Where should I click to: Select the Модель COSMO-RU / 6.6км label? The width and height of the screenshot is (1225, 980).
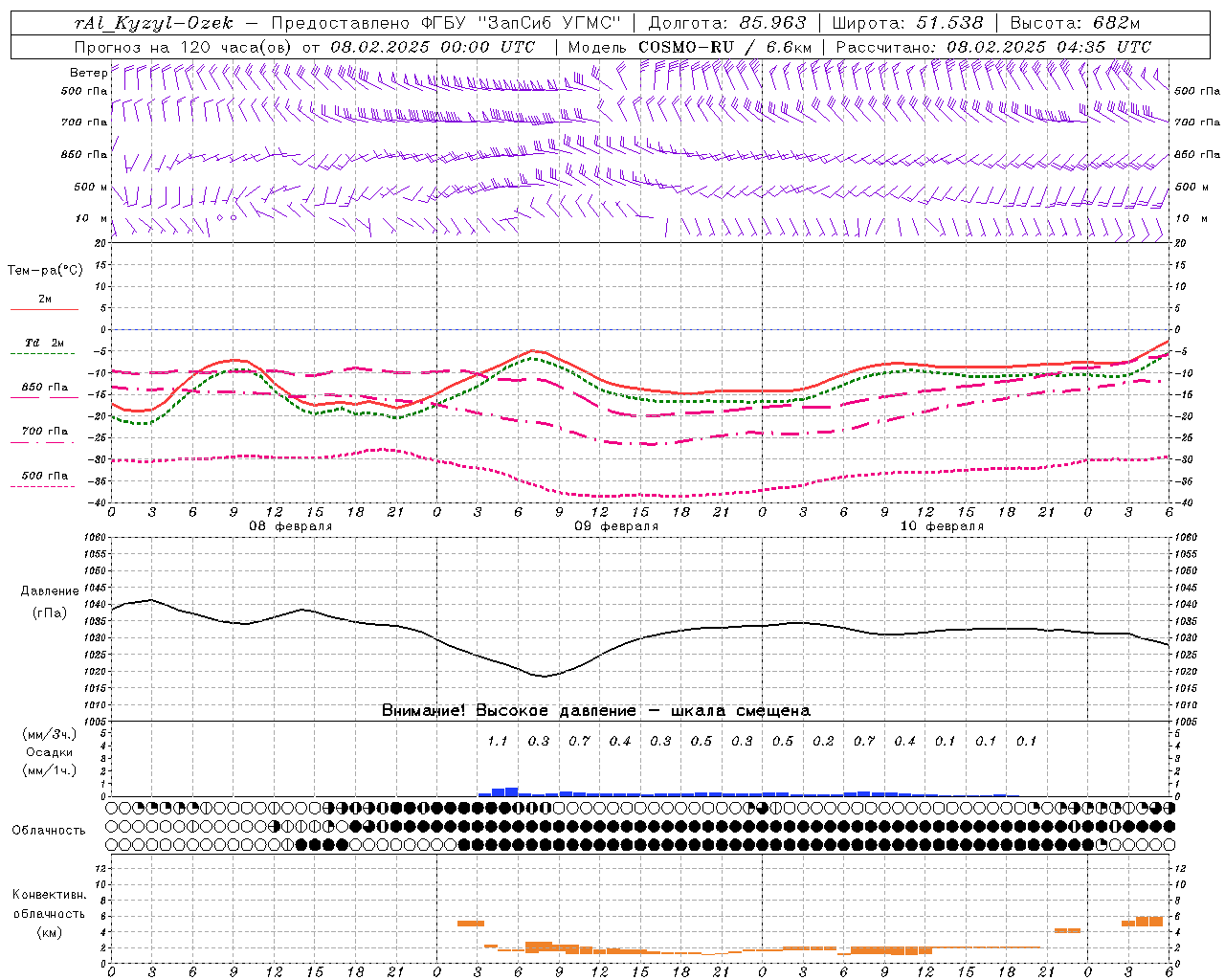click(690, 46)
